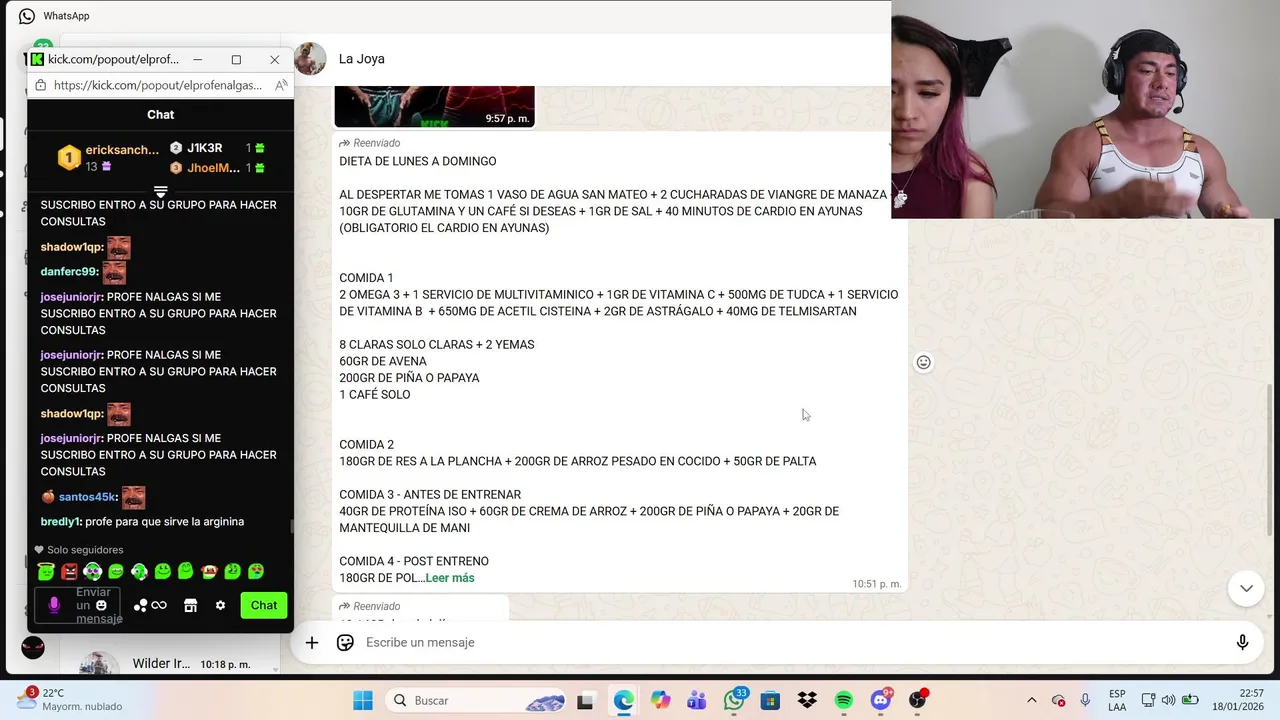Open OBS Studio from taskbar
The image size is (1280, 720).
[x=918, y=700]
